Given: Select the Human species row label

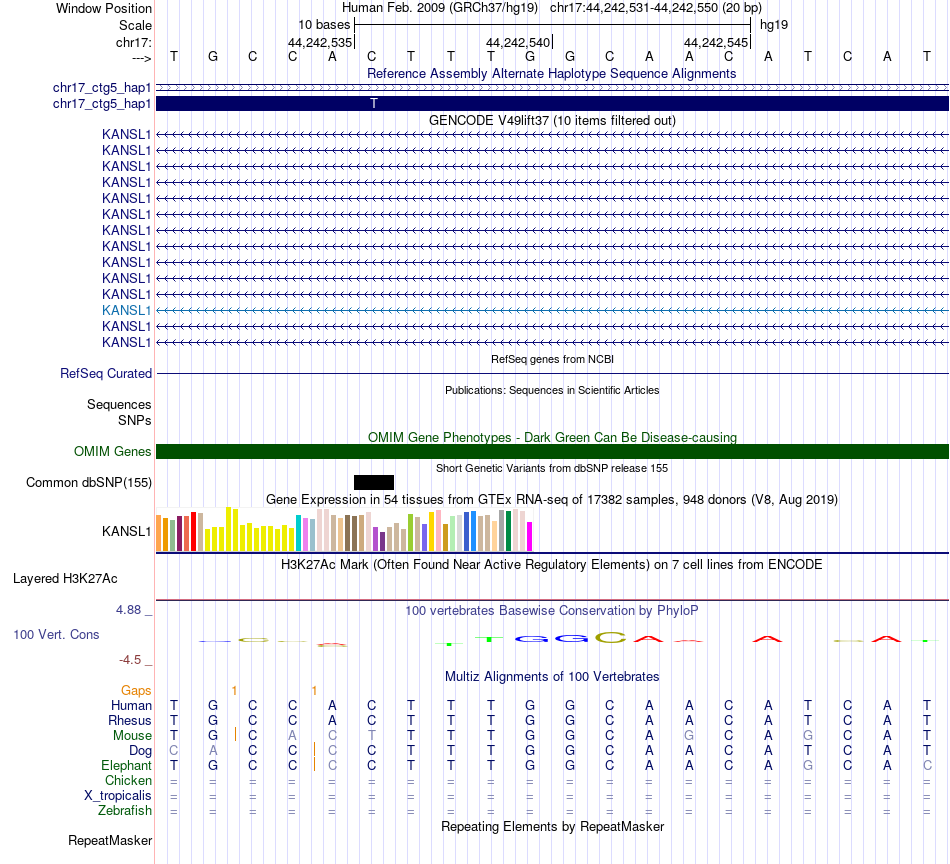Looking at the screenshot, I should click(x=131, y=705).
